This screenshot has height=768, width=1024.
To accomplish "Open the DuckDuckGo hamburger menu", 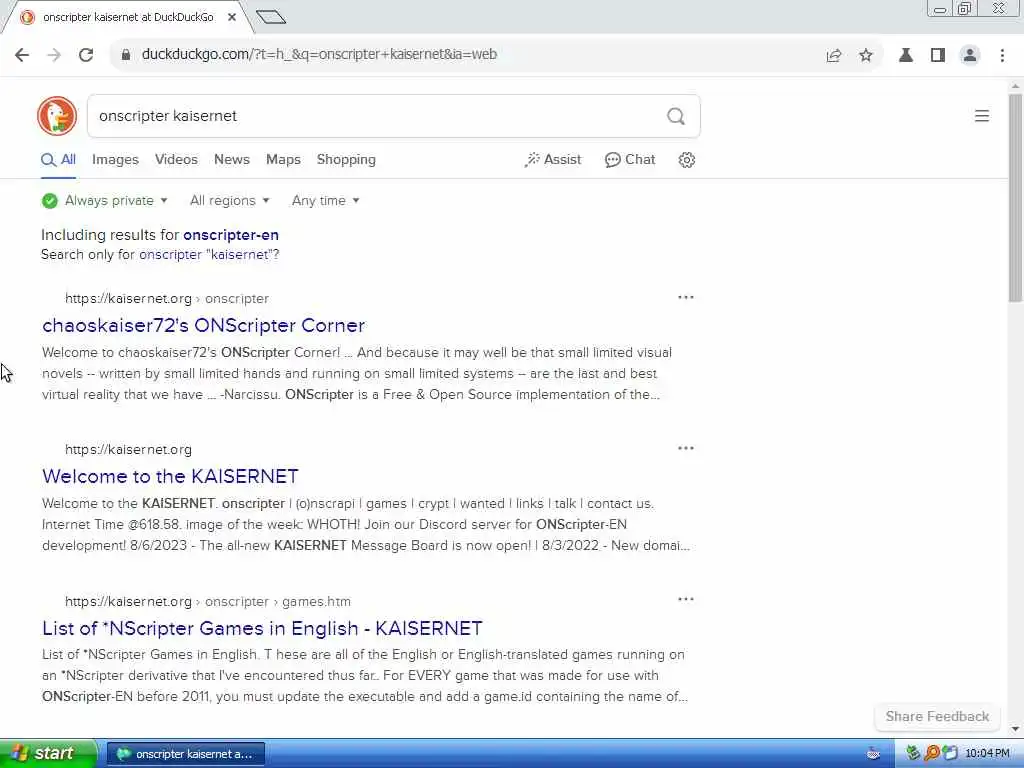I will 982,116.
